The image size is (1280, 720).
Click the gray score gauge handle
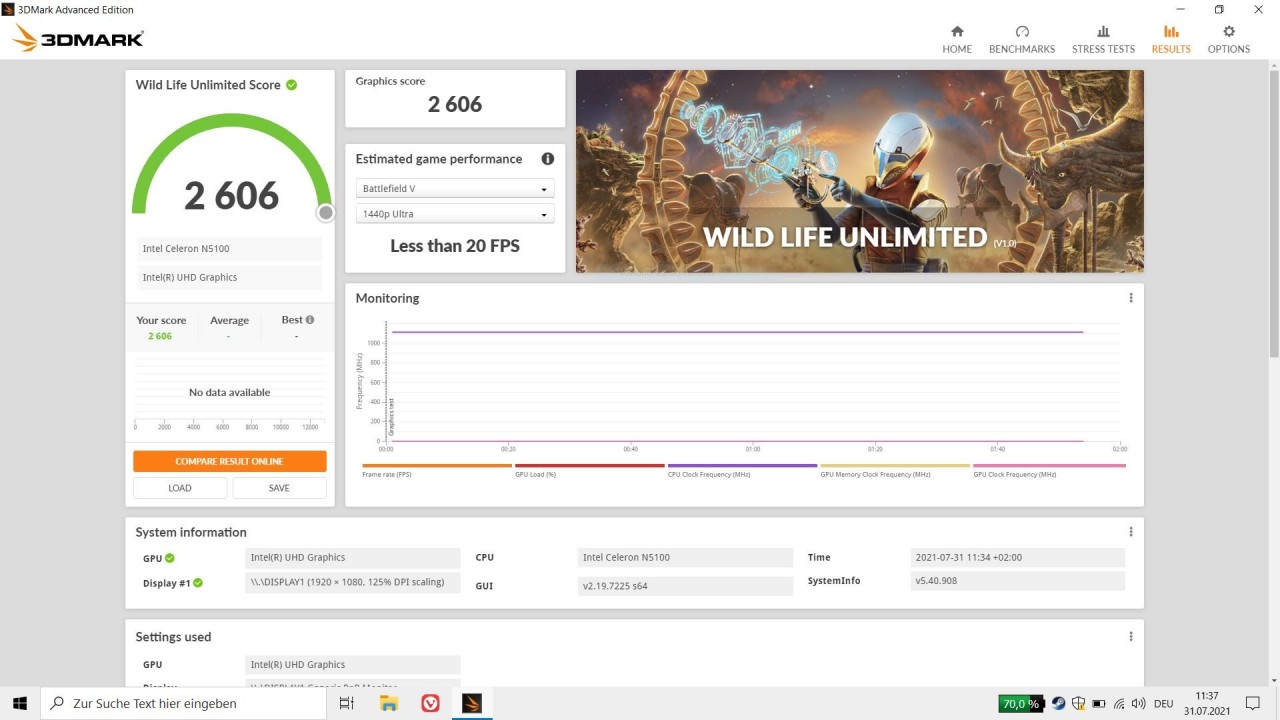point(325,213)
